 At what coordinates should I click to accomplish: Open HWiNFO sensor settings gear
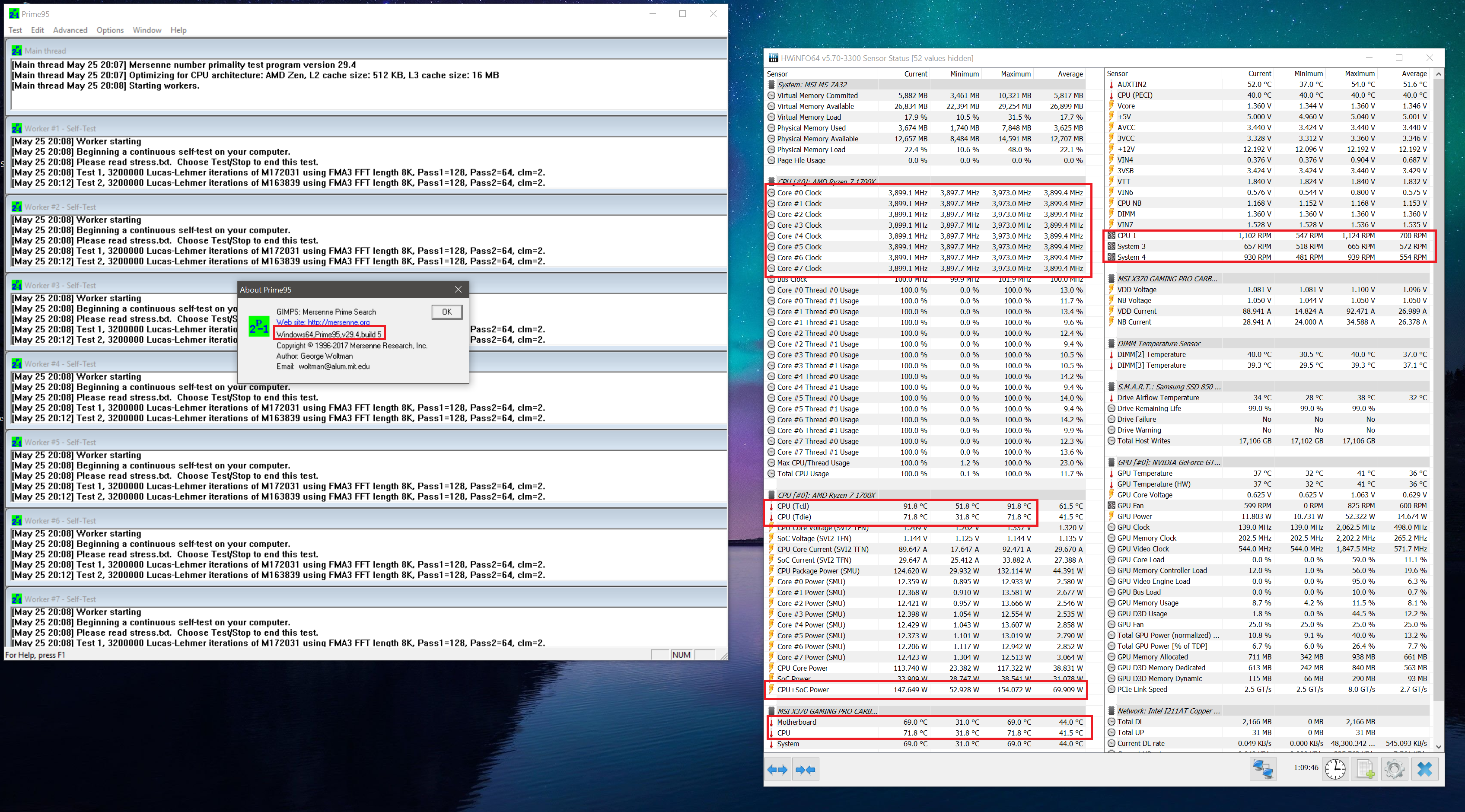click(x=1394, y=769)
